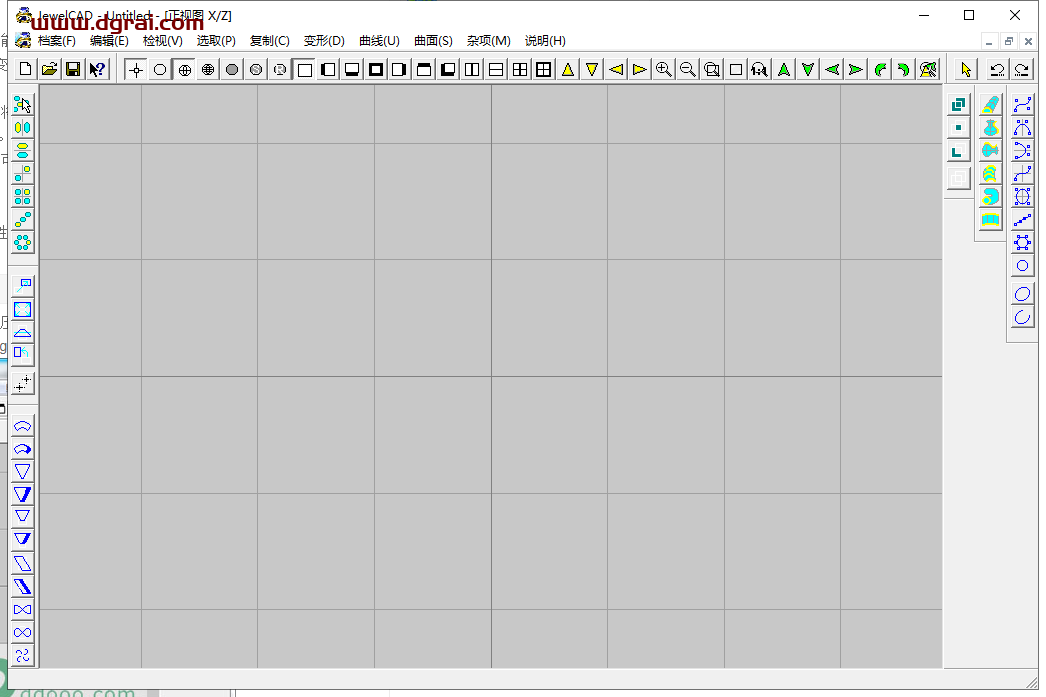The width and height of the screenshot is (1046, 697).
Task: Select the polygon curve tool
Action: pos(1022,242)
